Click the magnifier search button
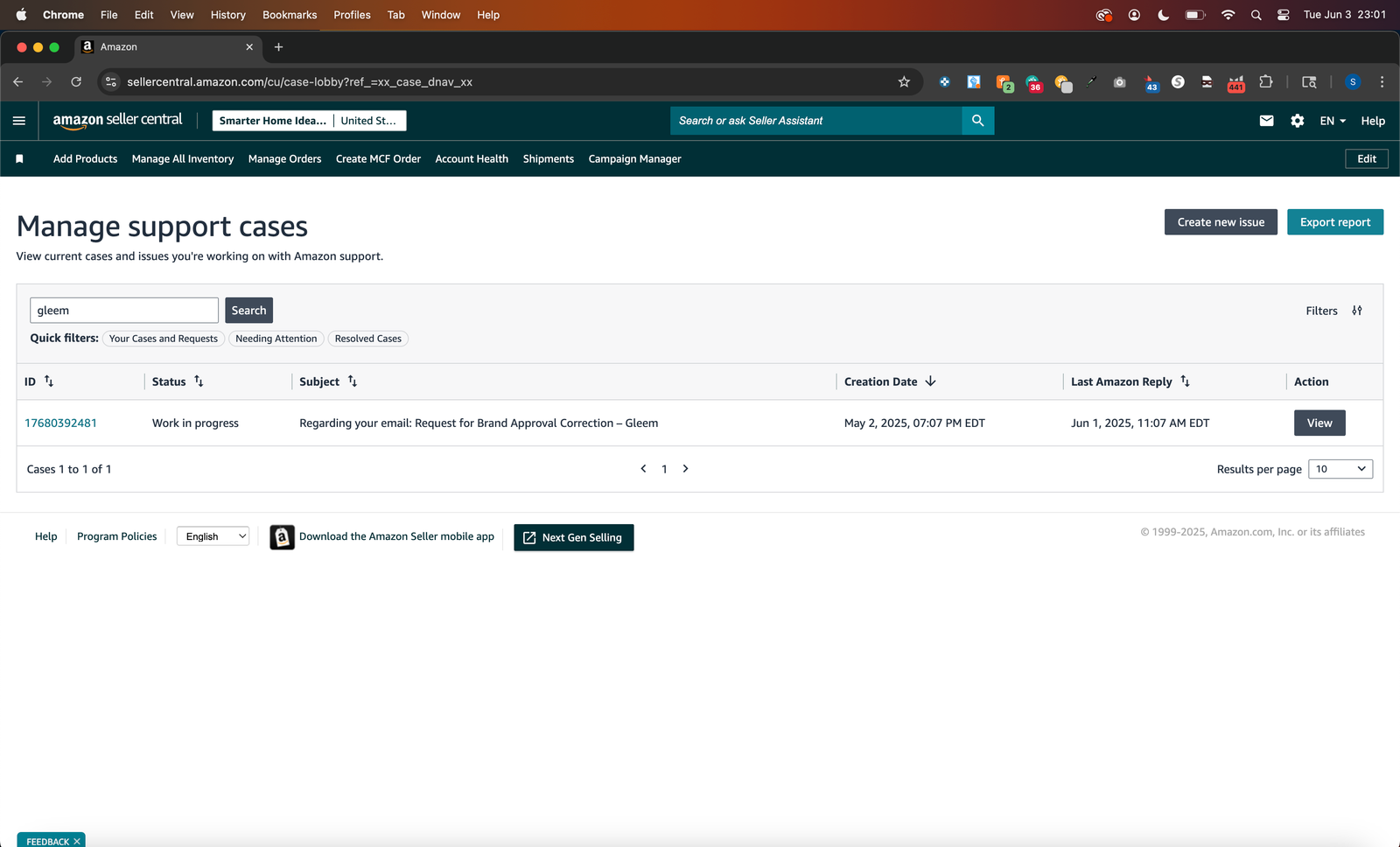 977,121
